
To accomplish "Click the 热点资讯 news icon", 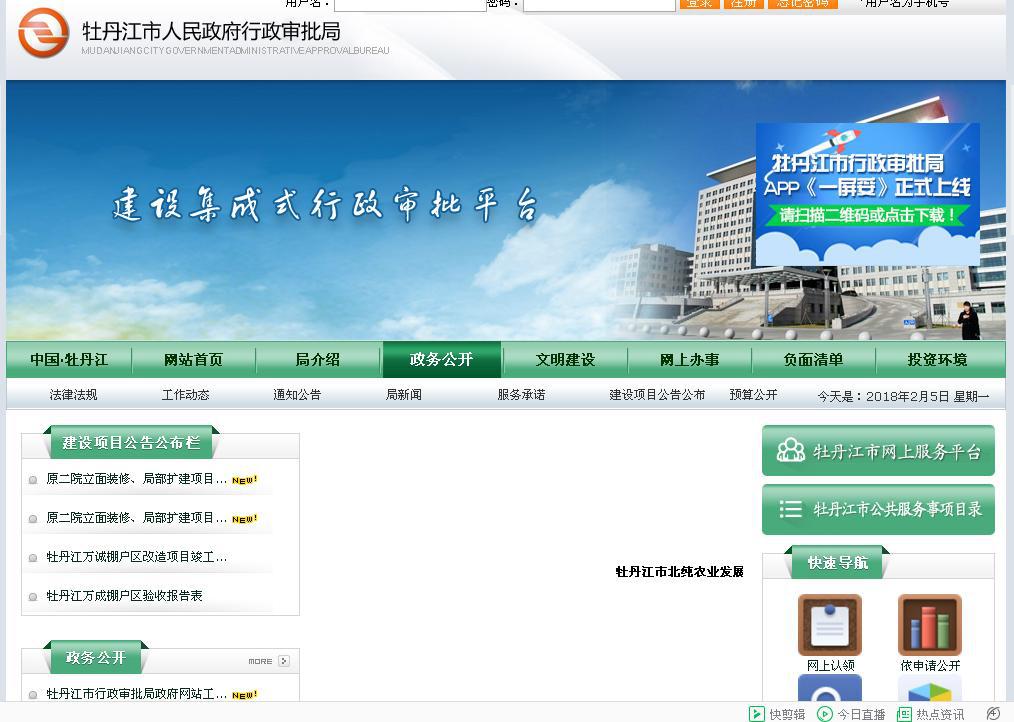I will [x=904, y=714].
